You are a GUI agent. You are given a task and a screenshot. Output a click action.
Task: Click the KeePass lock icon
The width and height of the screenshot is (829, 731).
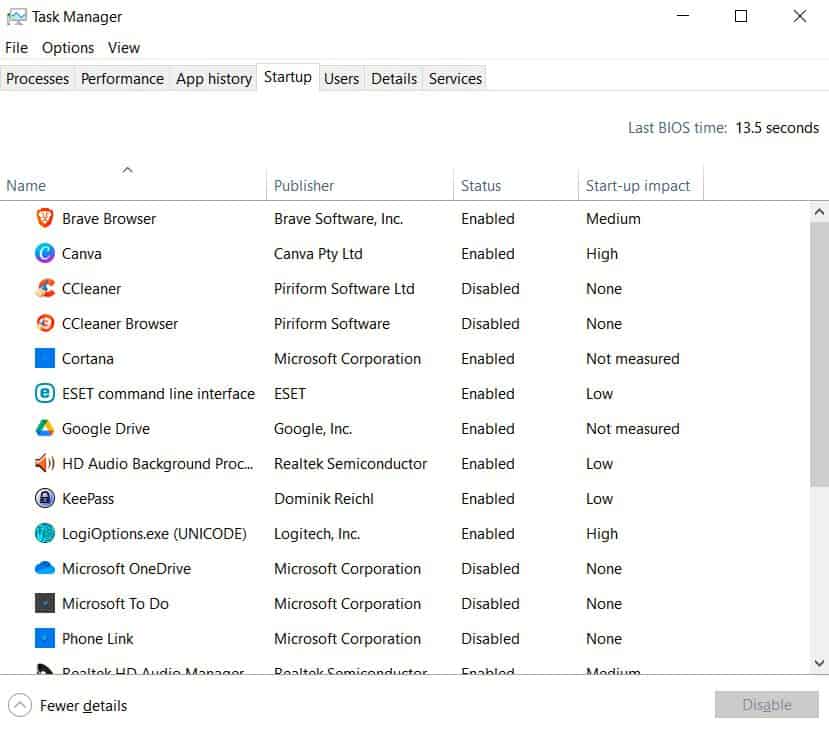coord(44,498)
